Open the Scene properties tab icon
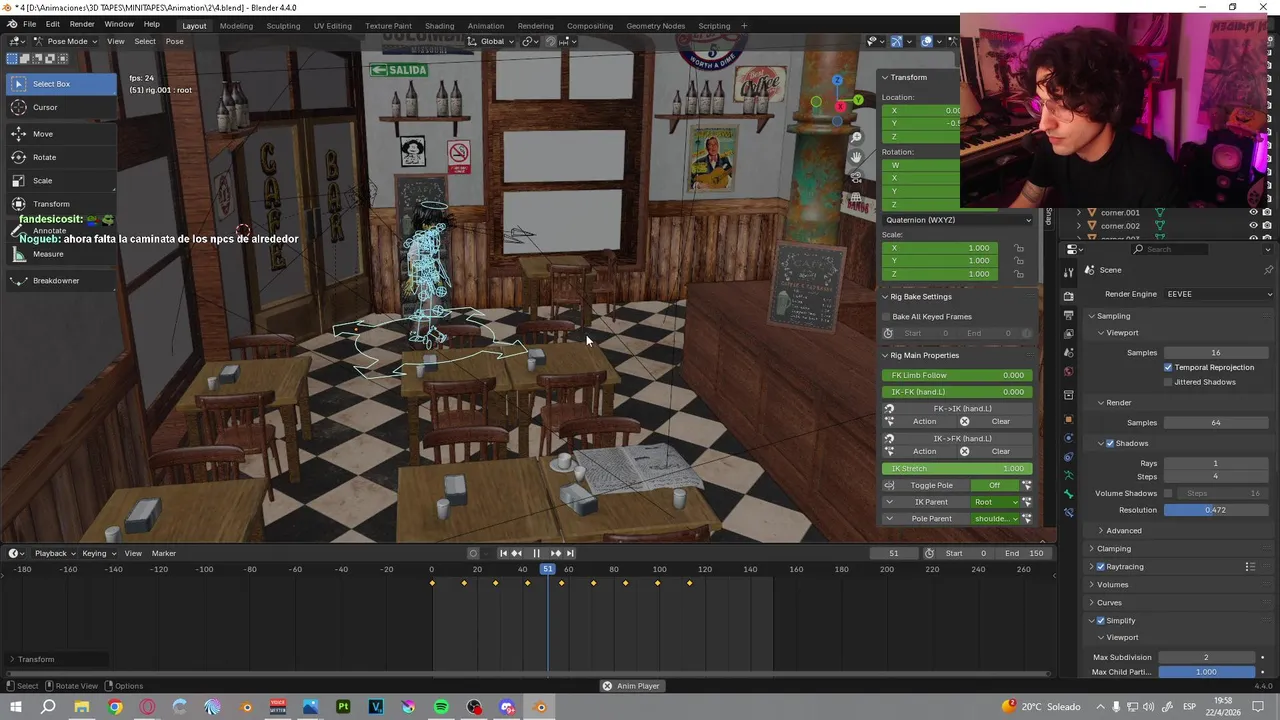Viewport: 1280px width, 720px height. (1068, 353)
